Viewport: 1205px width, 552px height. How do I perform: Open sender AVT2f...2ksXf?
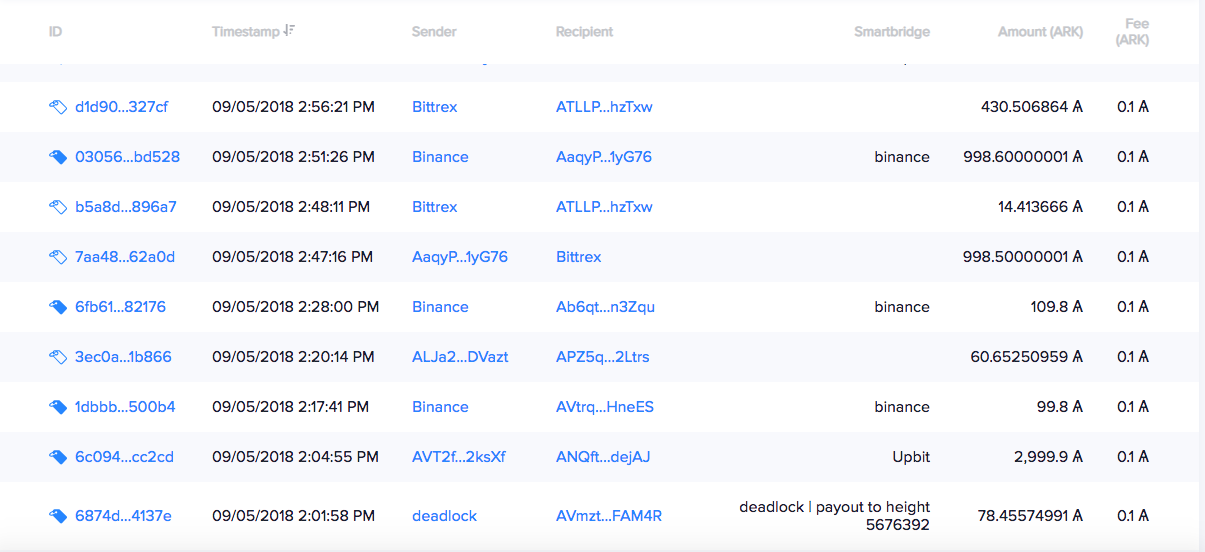pos(459,457)
